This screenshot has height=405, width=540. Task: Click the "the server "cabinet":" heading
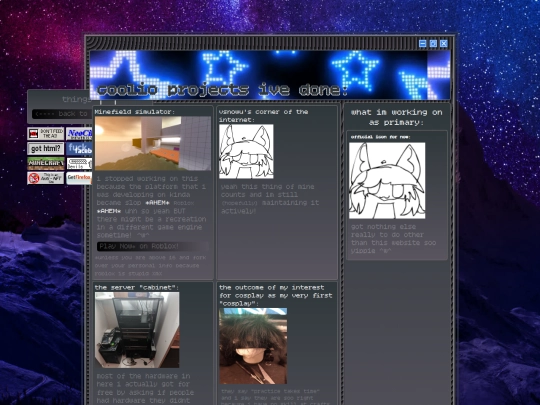click(x=137, y=288)
